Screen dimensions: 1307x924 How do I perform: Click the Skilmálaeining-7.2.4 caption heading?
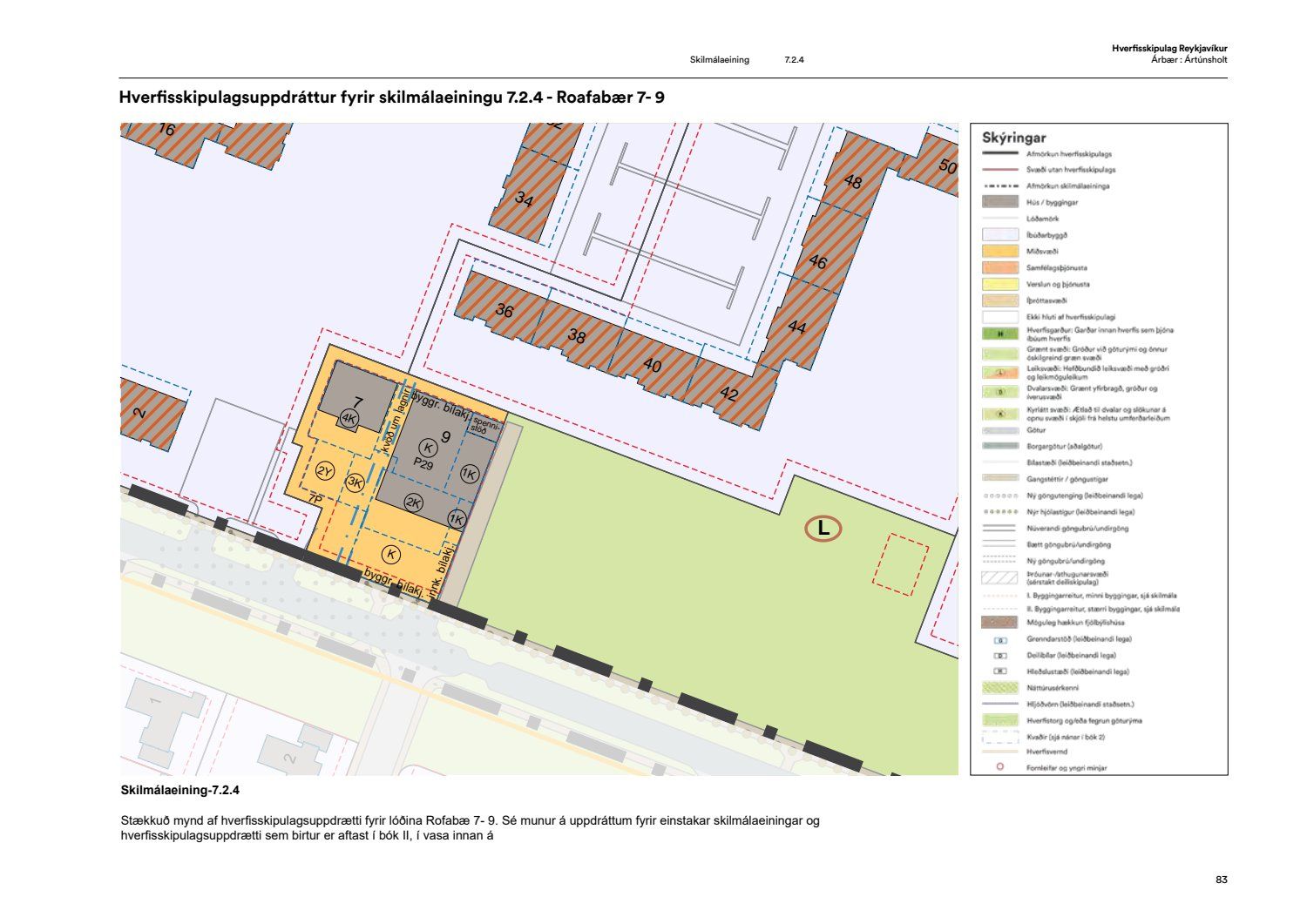pos(179,791)
